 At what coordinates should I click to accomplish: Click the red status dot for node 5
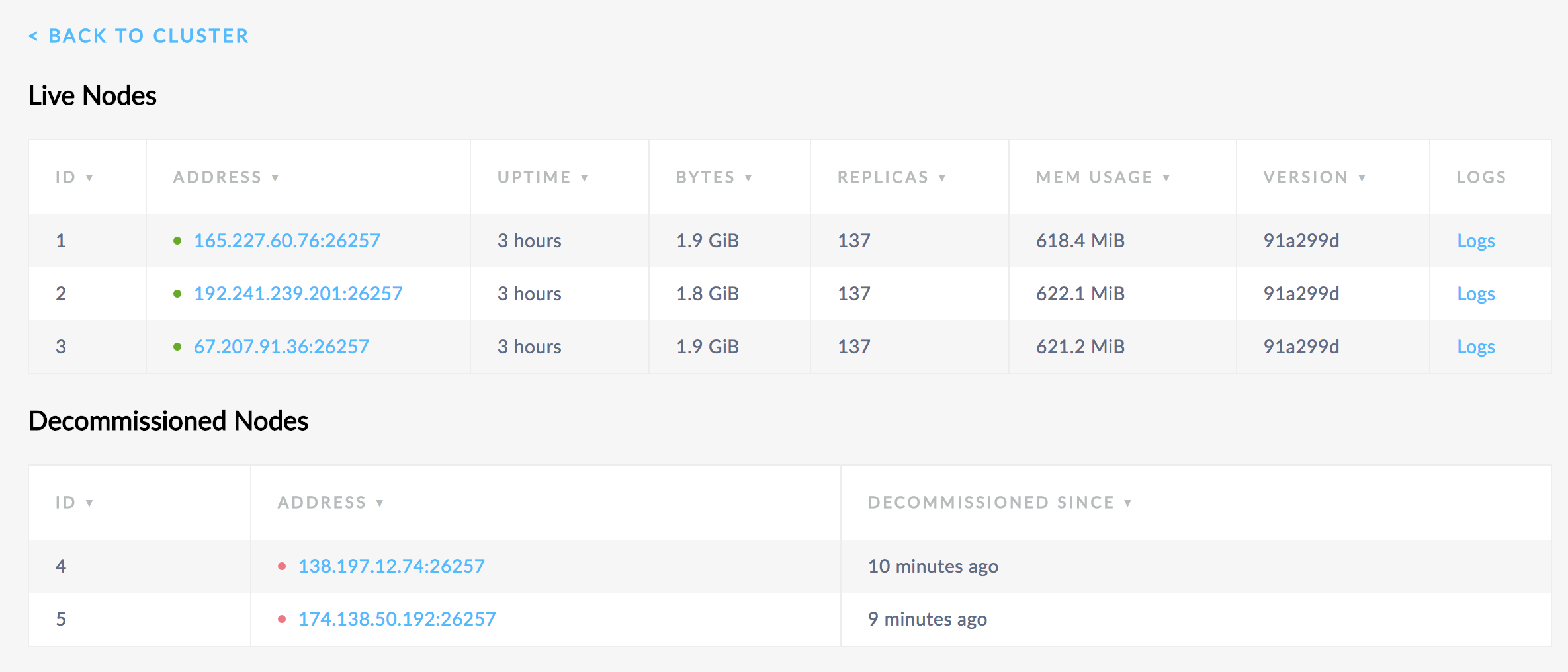click(283, 619)
